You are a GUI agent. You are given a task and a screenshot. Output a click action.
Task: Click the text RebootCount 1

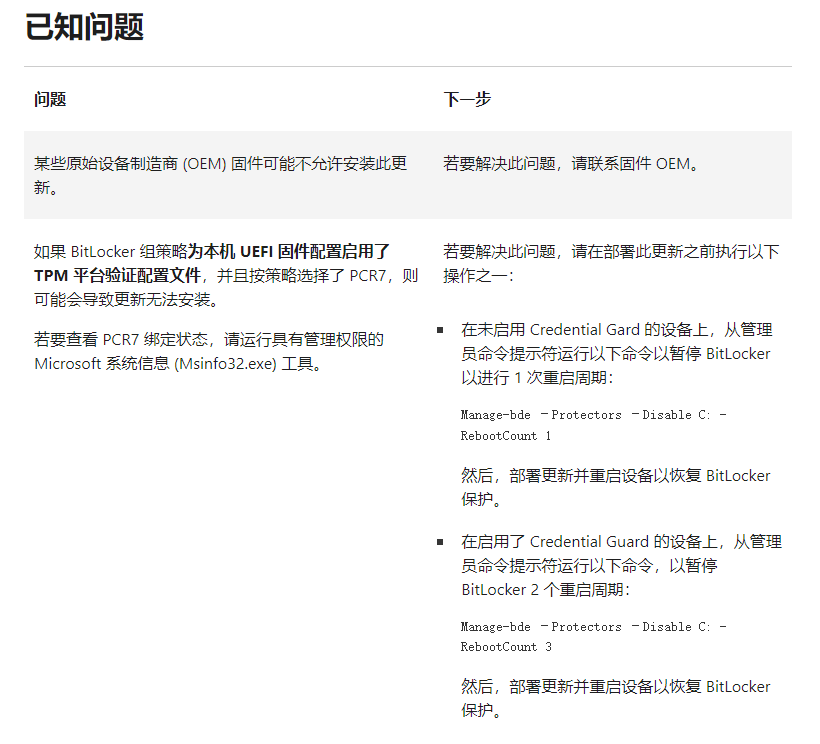(x=506, y=436)
